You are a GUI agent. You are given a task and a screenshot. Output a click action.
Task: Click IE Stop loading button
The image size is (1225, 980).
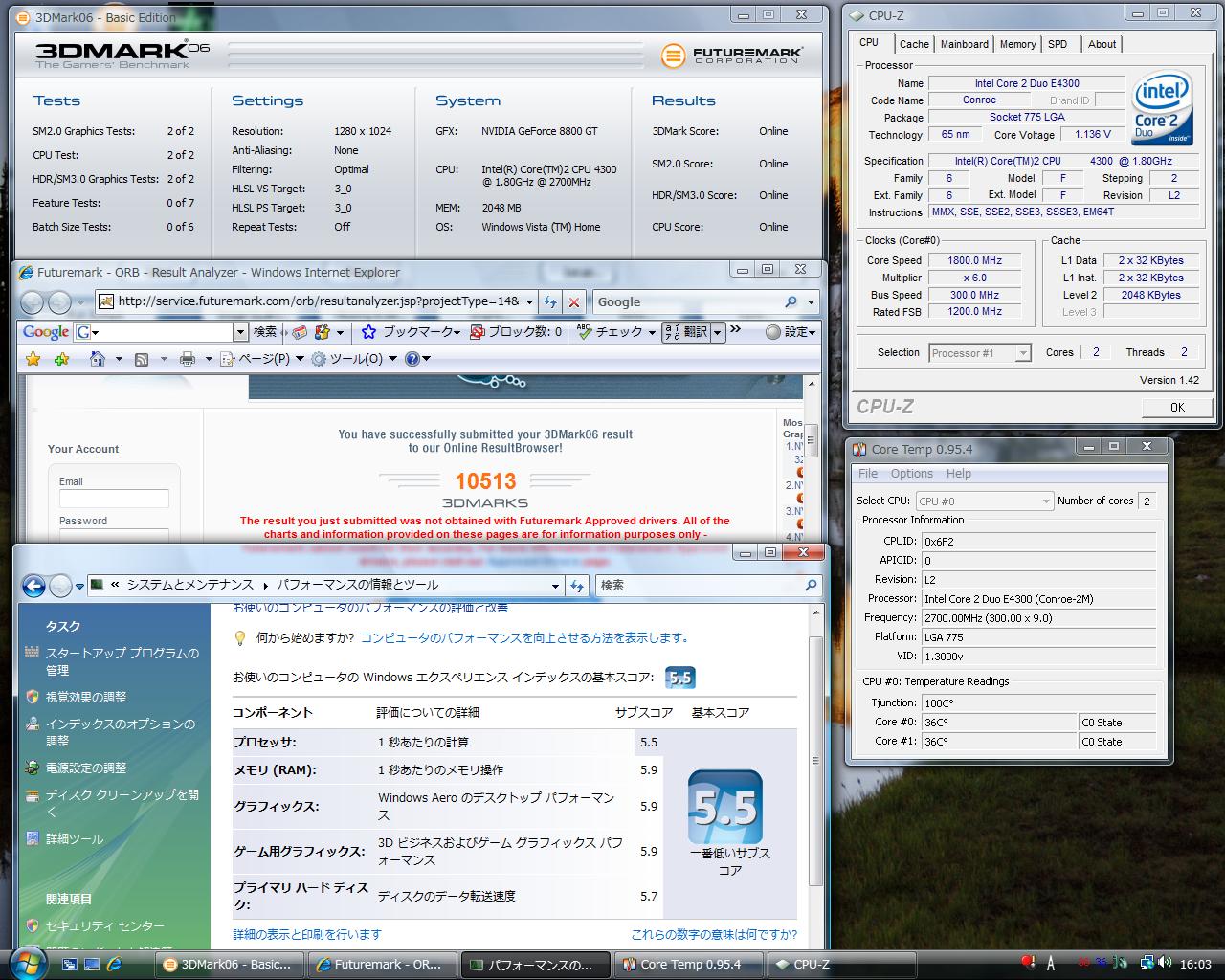pyautogui.click(x=574, y=302)
